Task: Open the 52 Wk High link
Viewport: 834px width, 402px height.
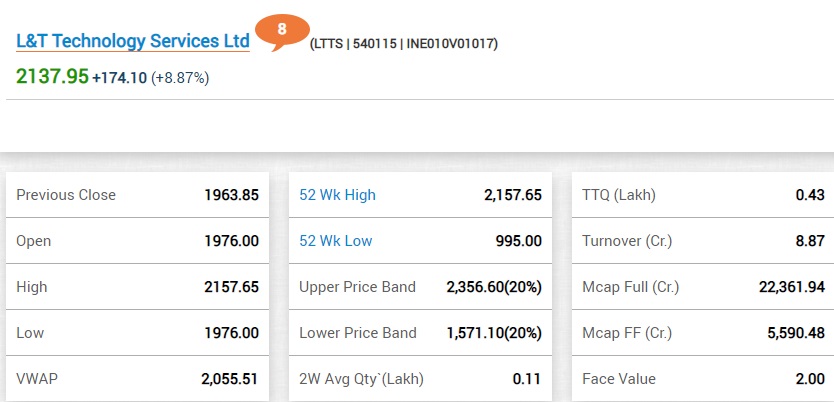Action: click(337, 195)
